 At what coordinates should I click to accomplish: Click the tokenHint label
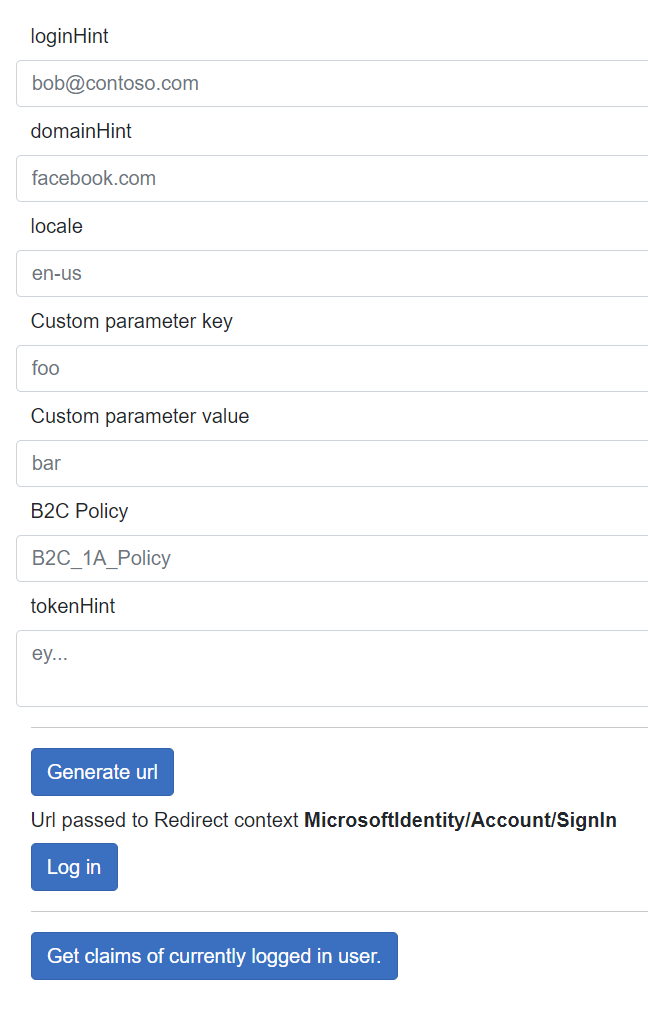[x=73, y=606]
